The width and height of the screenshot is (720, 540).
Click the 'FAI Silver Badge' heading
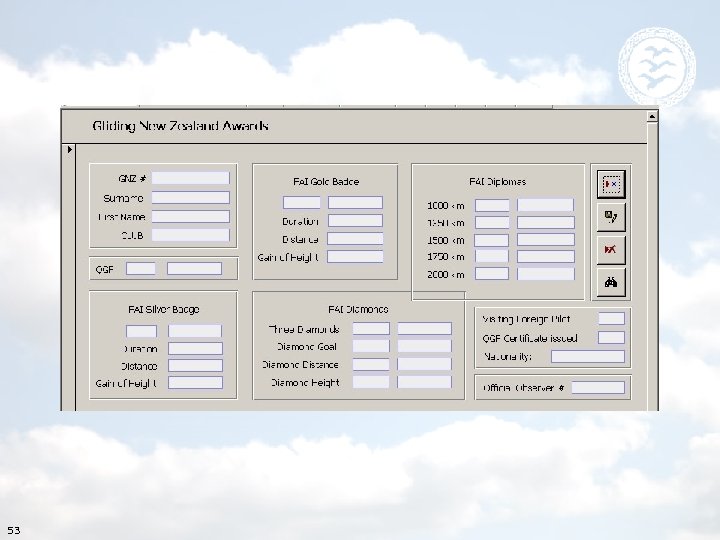click(163, 309)
